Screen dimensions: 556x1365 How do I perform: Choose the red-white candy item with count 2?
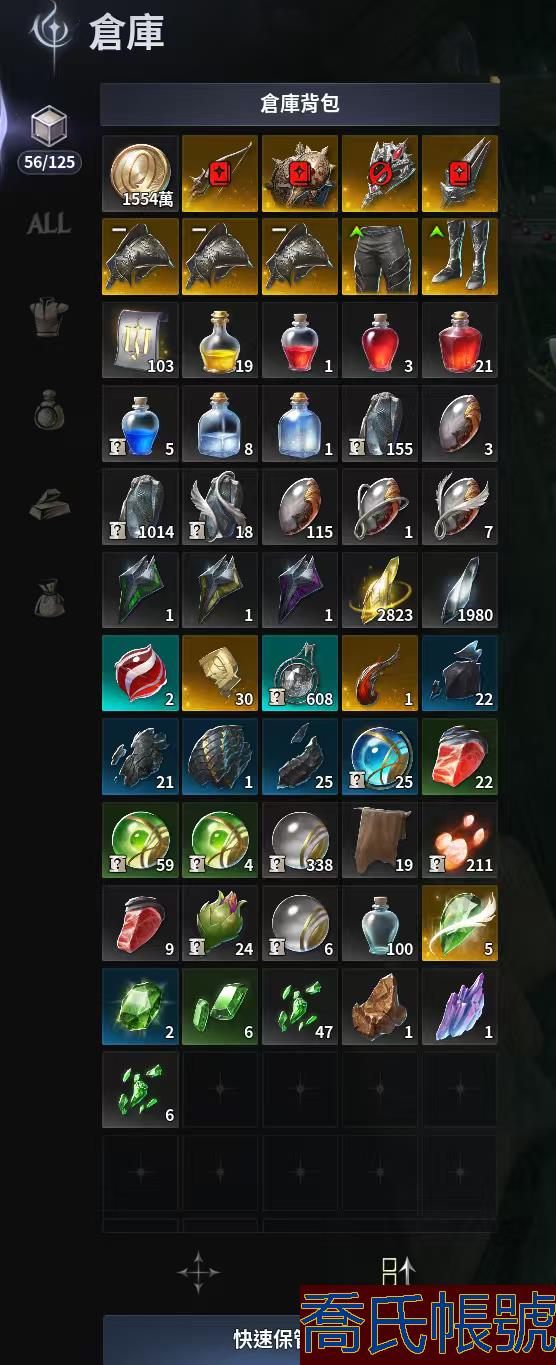click(140, 673)
